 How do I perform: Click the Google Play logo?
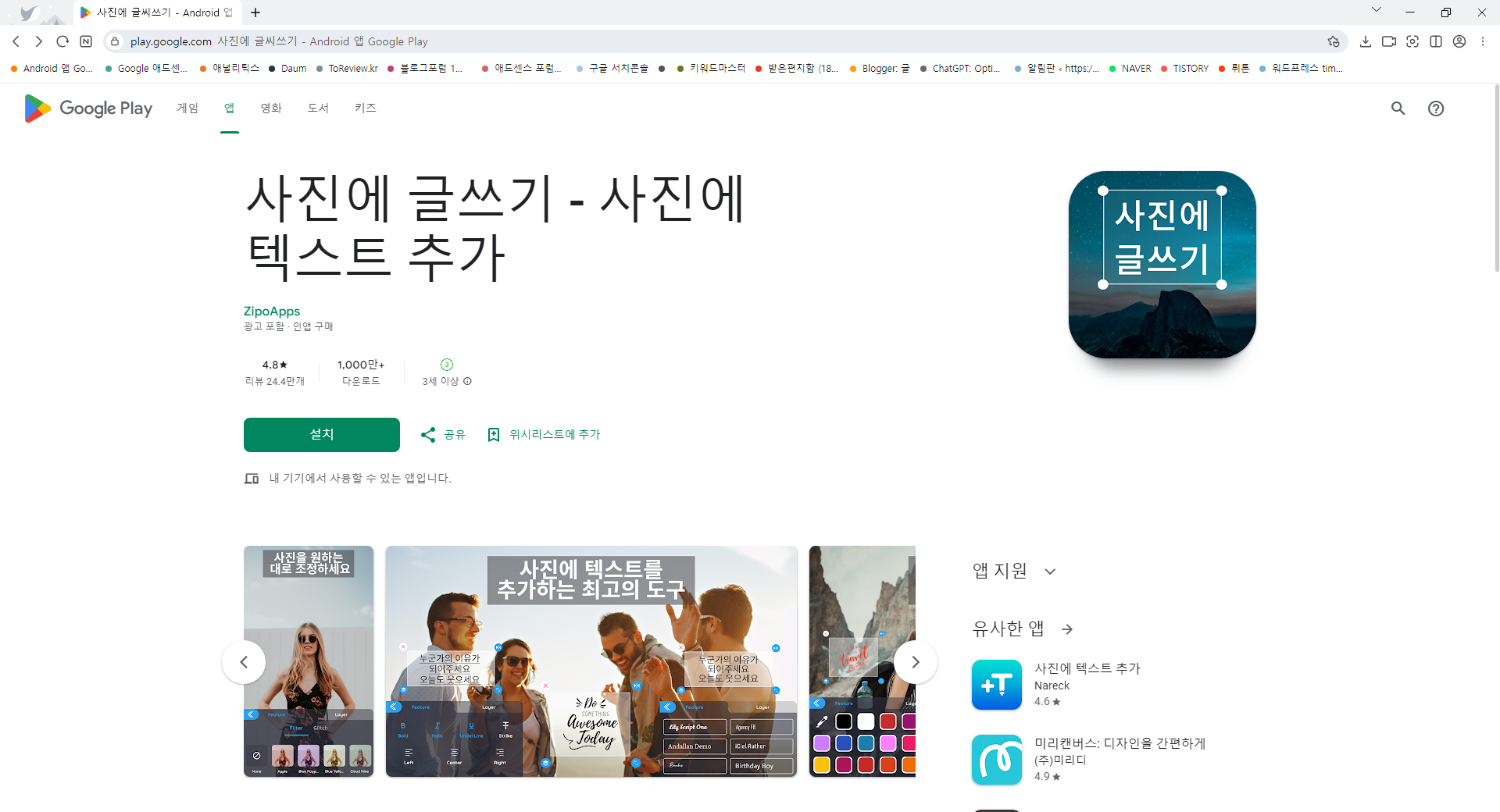tap(87, 109)
